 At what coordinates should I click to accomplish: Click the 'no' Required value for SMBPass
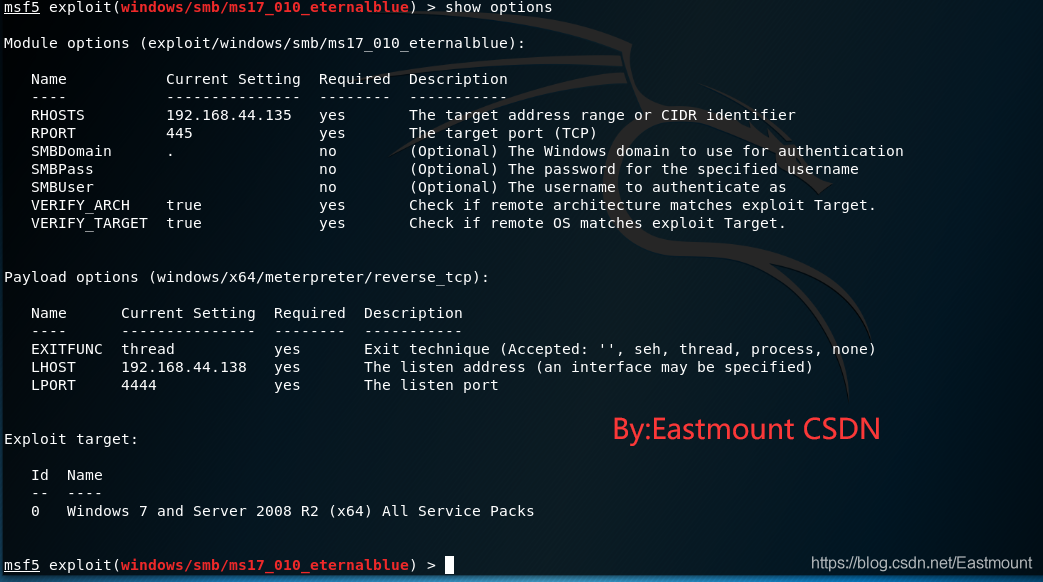coord(328,169)
